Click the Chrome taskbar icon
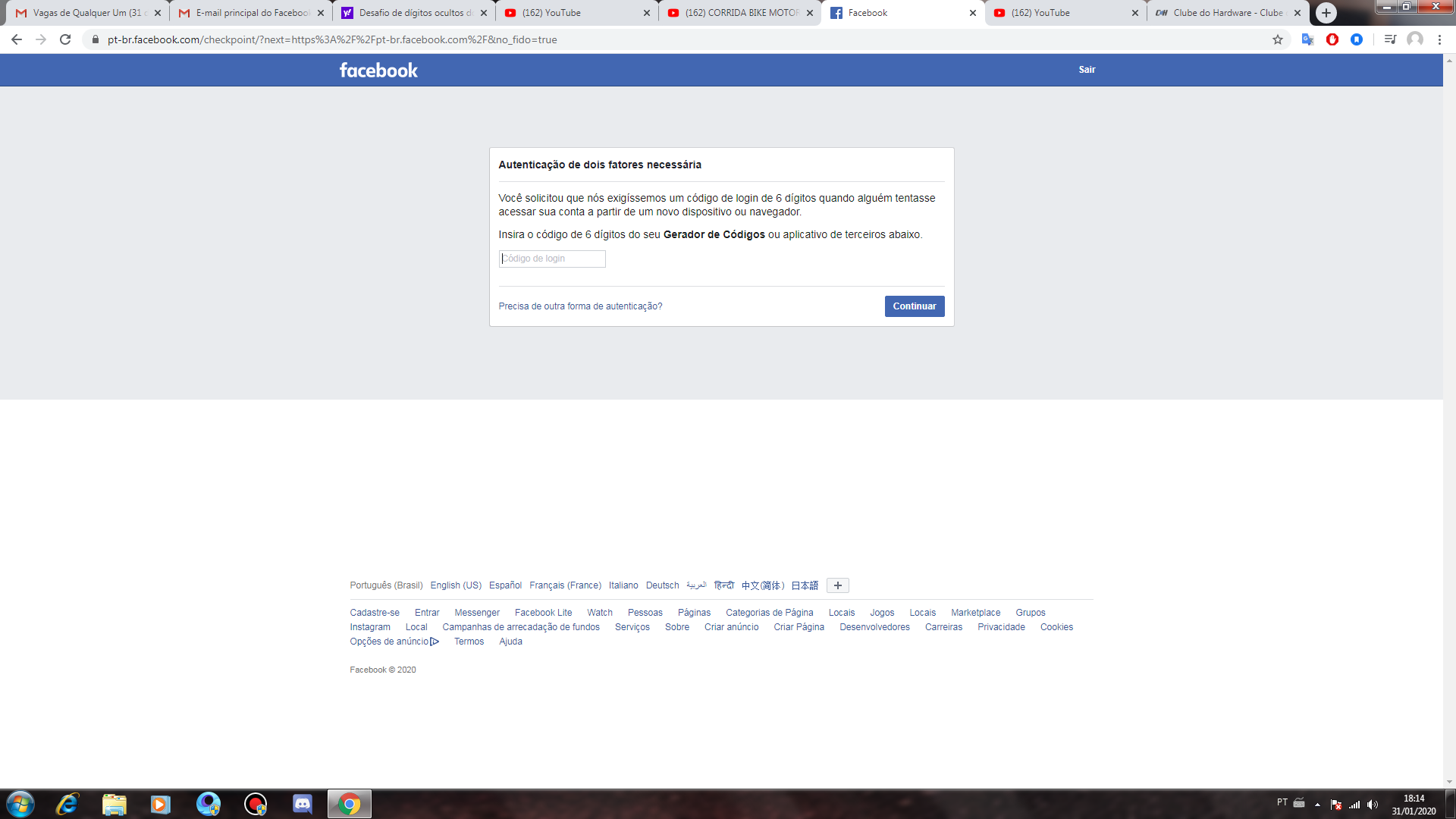The width and height of the screenshot is (1456, 819). pyautogui.click(x=350, y=804)
